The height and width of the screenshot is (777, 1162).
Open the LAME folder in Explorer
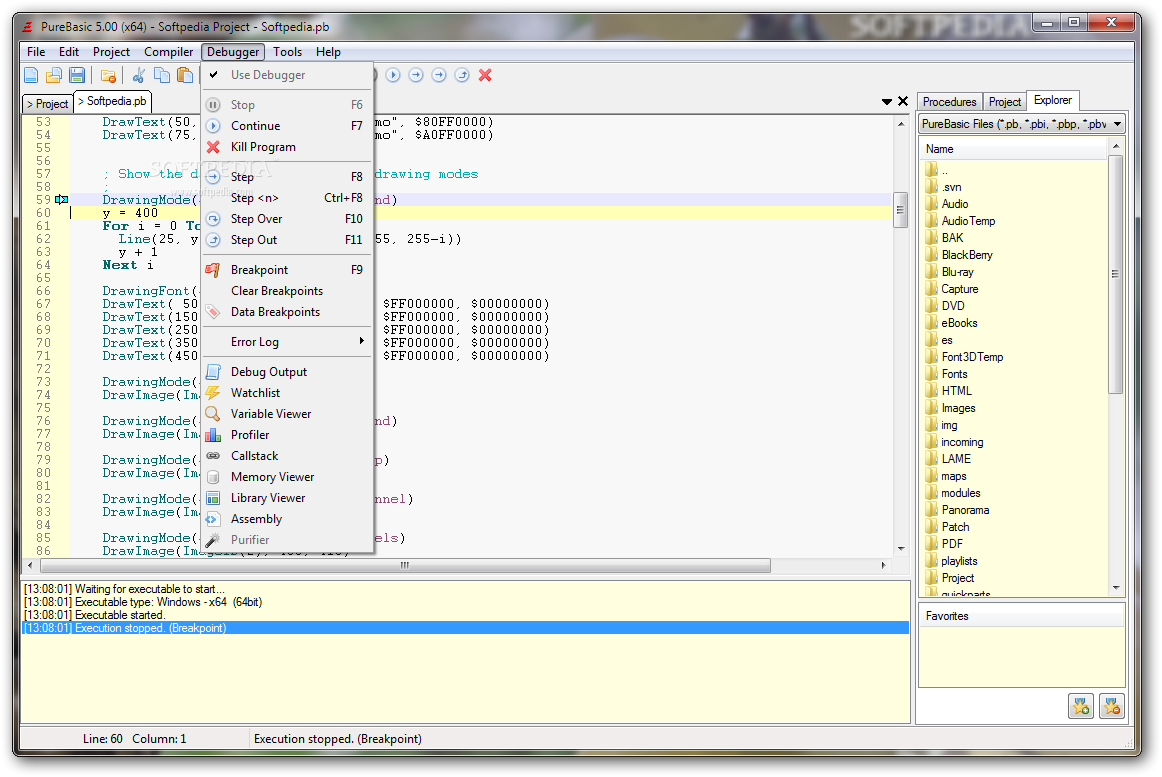coord(956,459)
